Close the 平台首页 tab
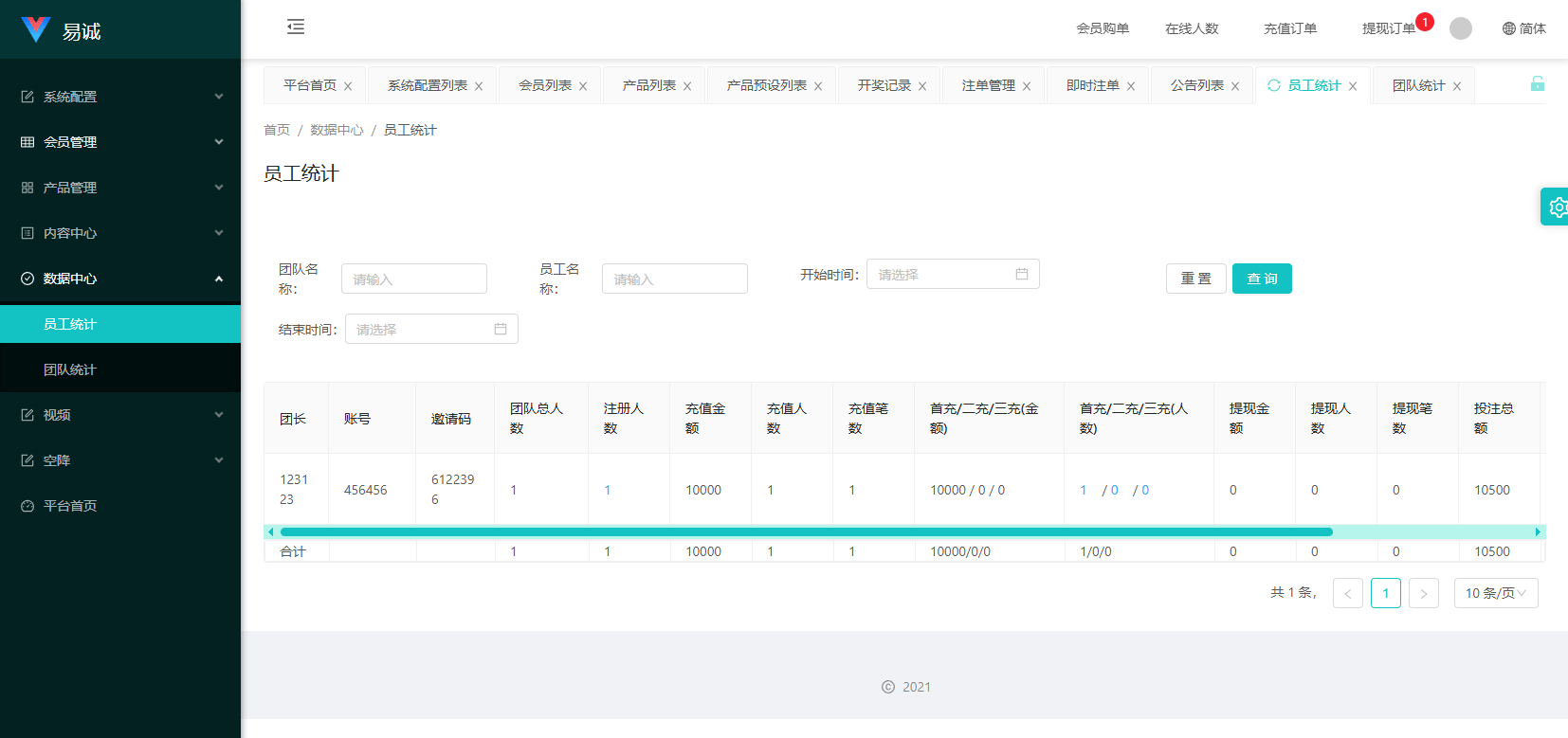The height and width of the screenshot is (738, 1568). pos(348,86)
